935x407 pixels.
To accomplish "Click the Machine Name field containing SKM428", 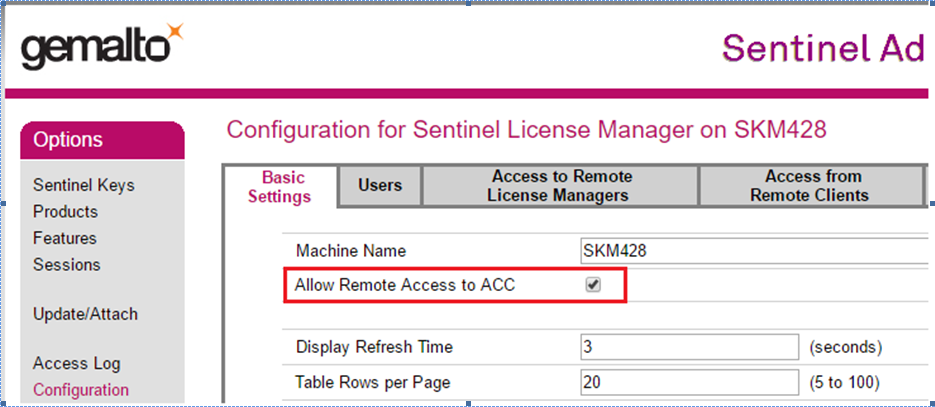I will coord(690,251).
